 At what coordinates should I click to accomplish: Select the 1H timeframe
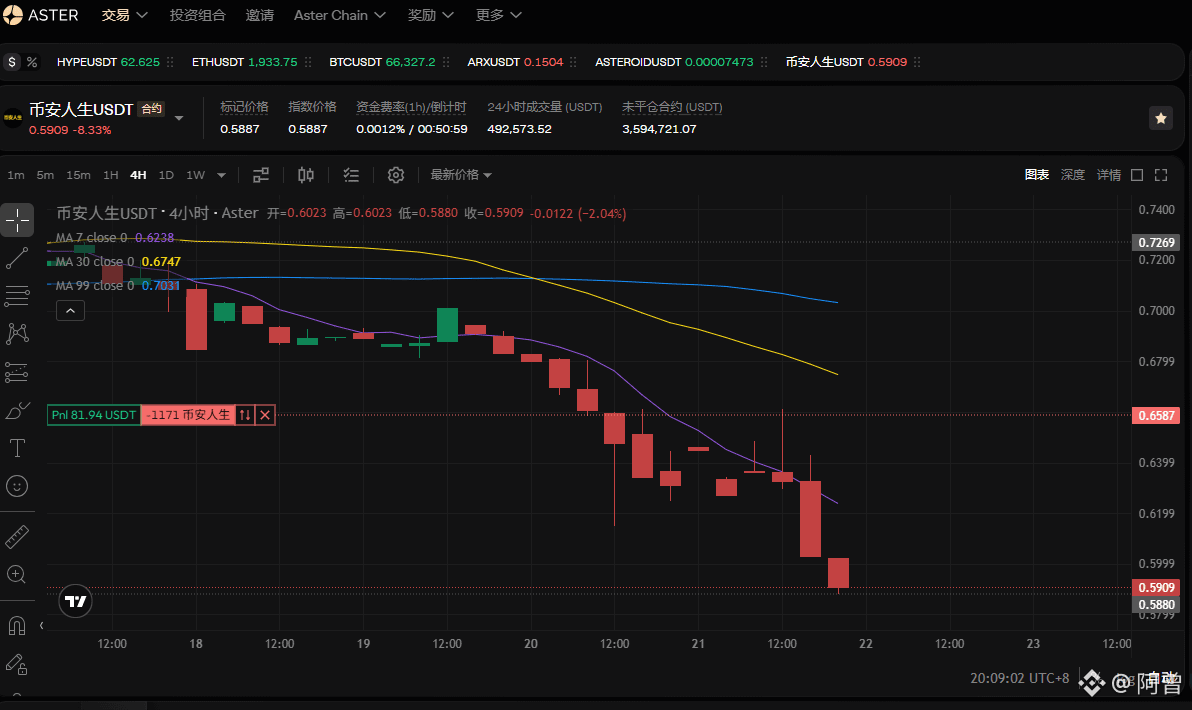point(110,175)
